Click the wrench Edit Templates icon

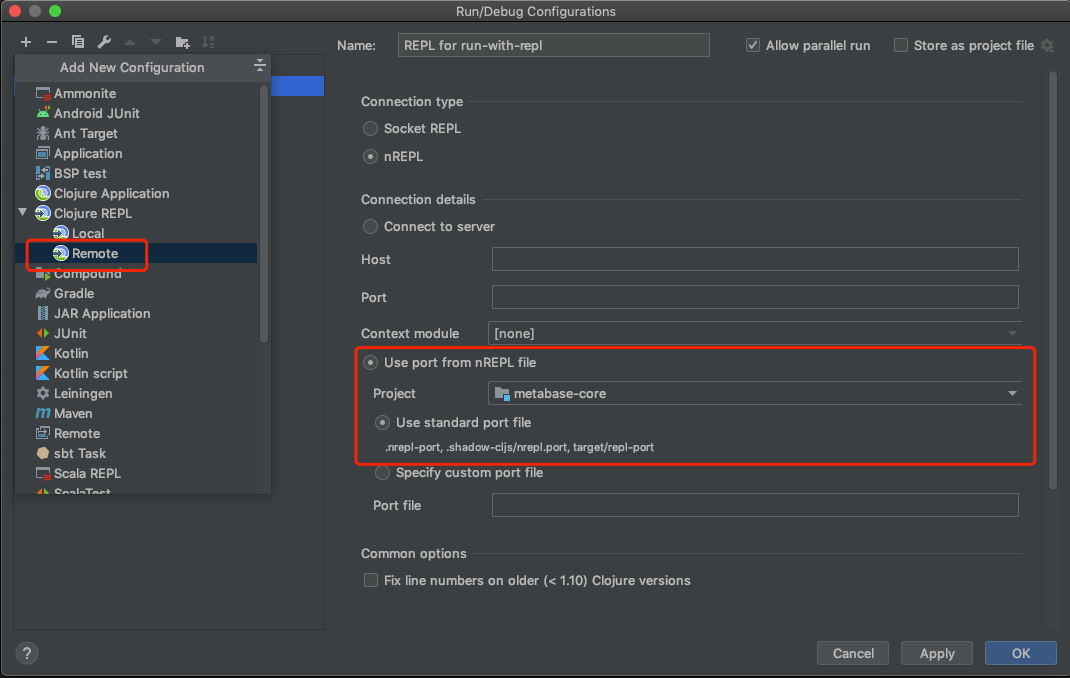(x=104, y=42)
